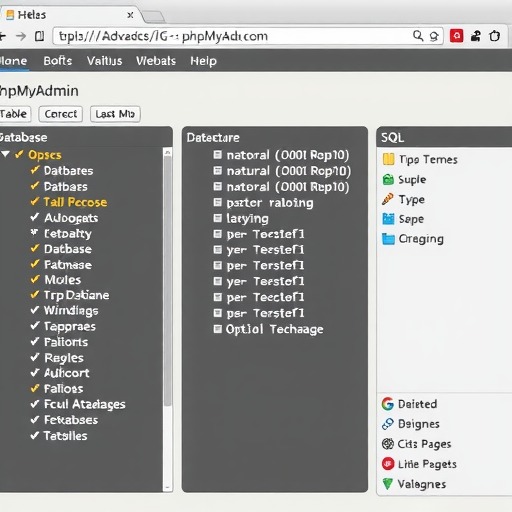Viewport: 512px width, 512px height.
Task: Select the Eetpalty tree item
Action: click(68, 234)
